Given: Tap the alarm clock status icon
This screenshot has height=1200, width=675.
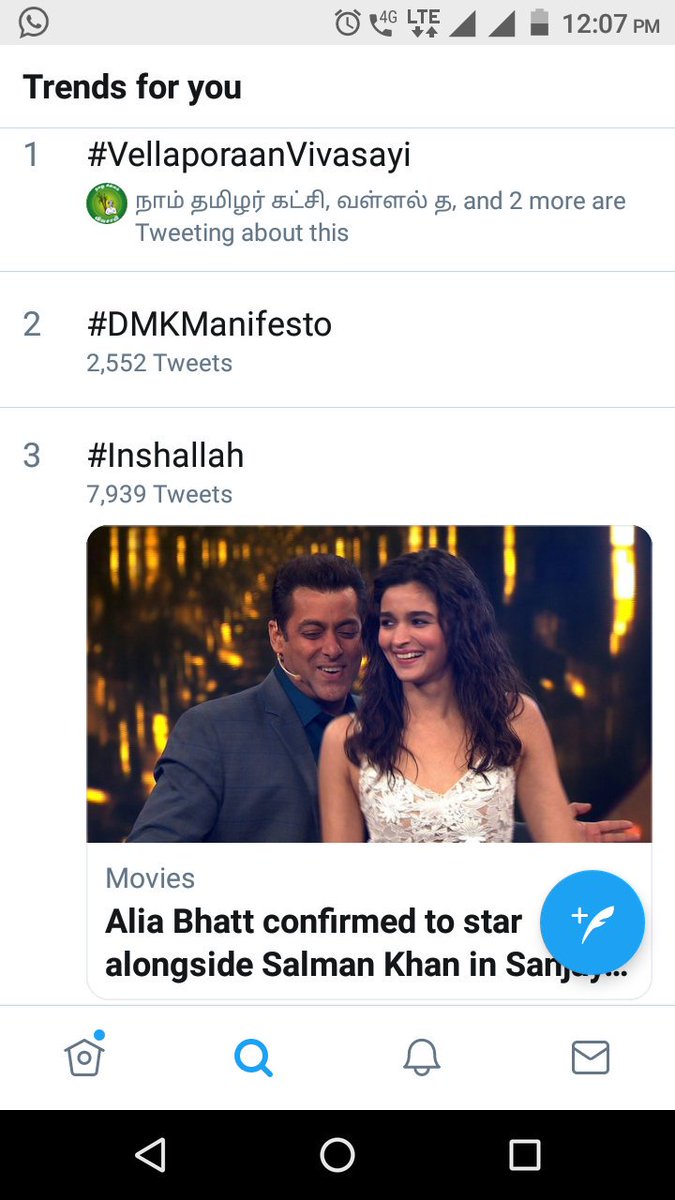Looking at the screenshot, I should [x=347, y=22].
